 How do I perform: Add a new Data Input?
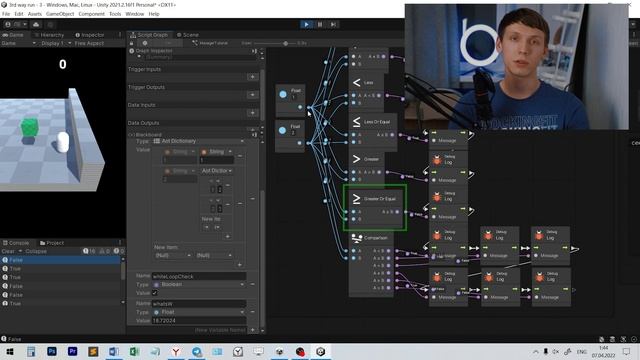click(253, 113)
